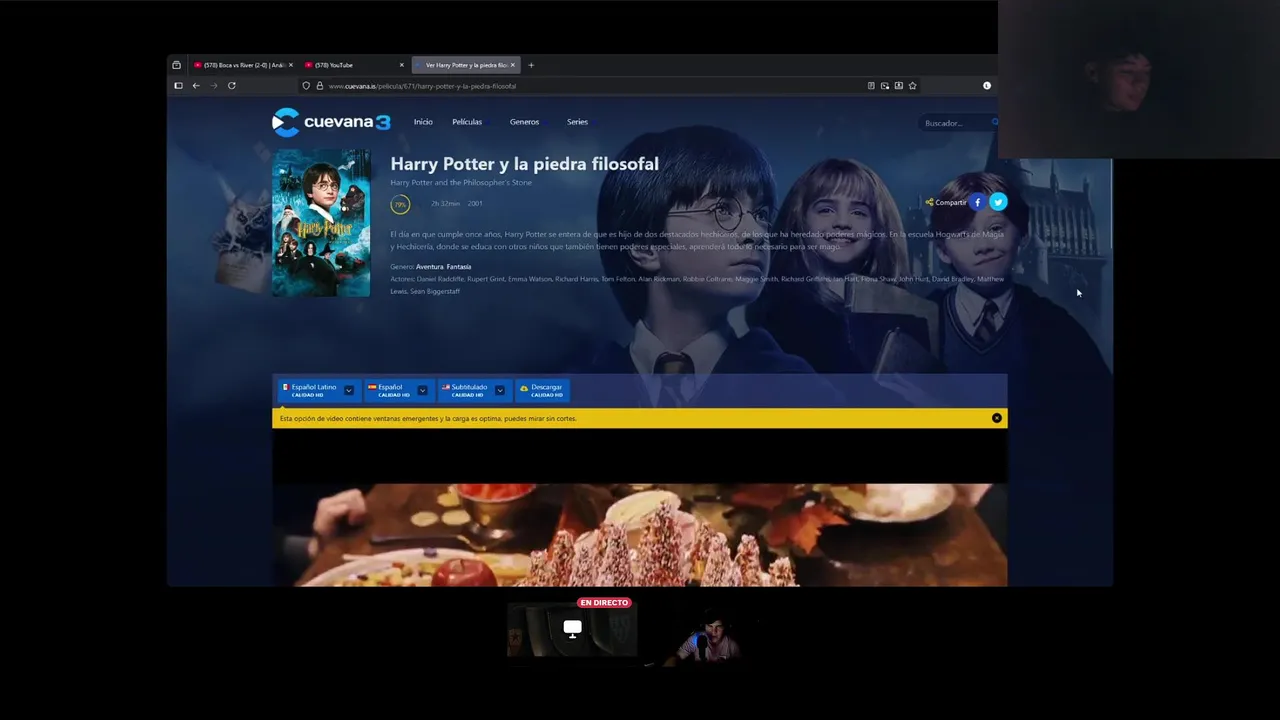This screenshot has width=1280, height=720.
Task: Click the browser back arrow
Action: pos(196,86)
